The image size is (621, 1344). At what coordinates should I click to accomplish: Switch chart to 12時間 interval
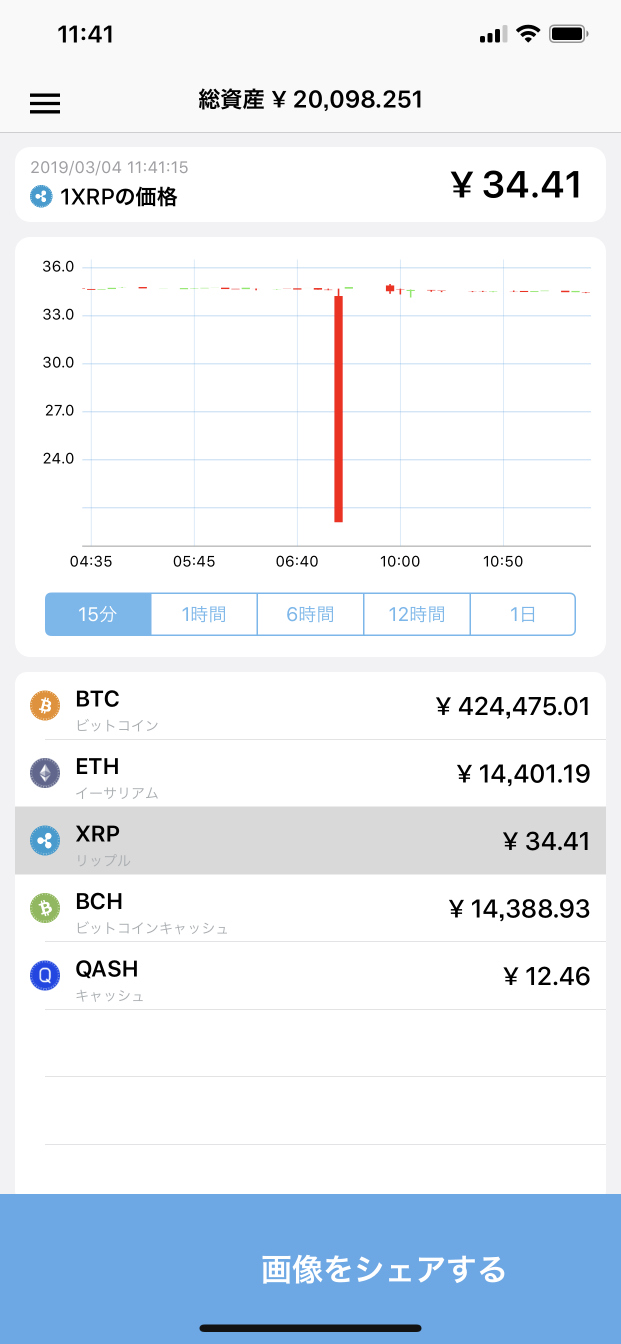coord(416,614)
